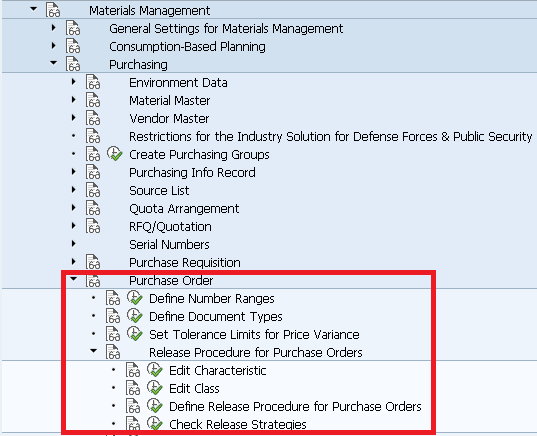Open documentation icon for Define Release Procedure
Image resolution: width=537 pixels, height=436 pixels.
[x=133, y=406]
